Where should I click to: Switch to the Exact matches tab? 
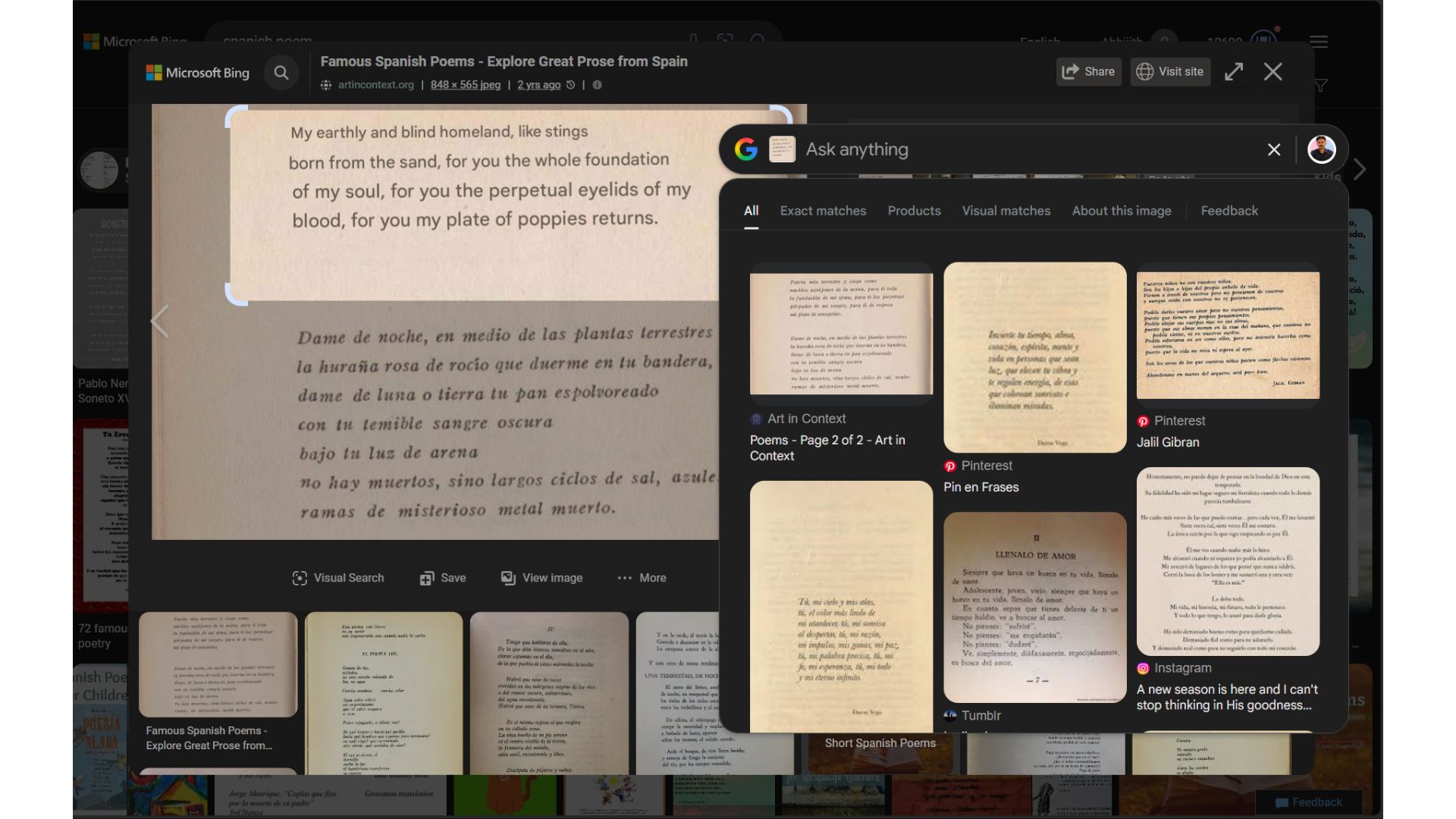pos(823,211)
